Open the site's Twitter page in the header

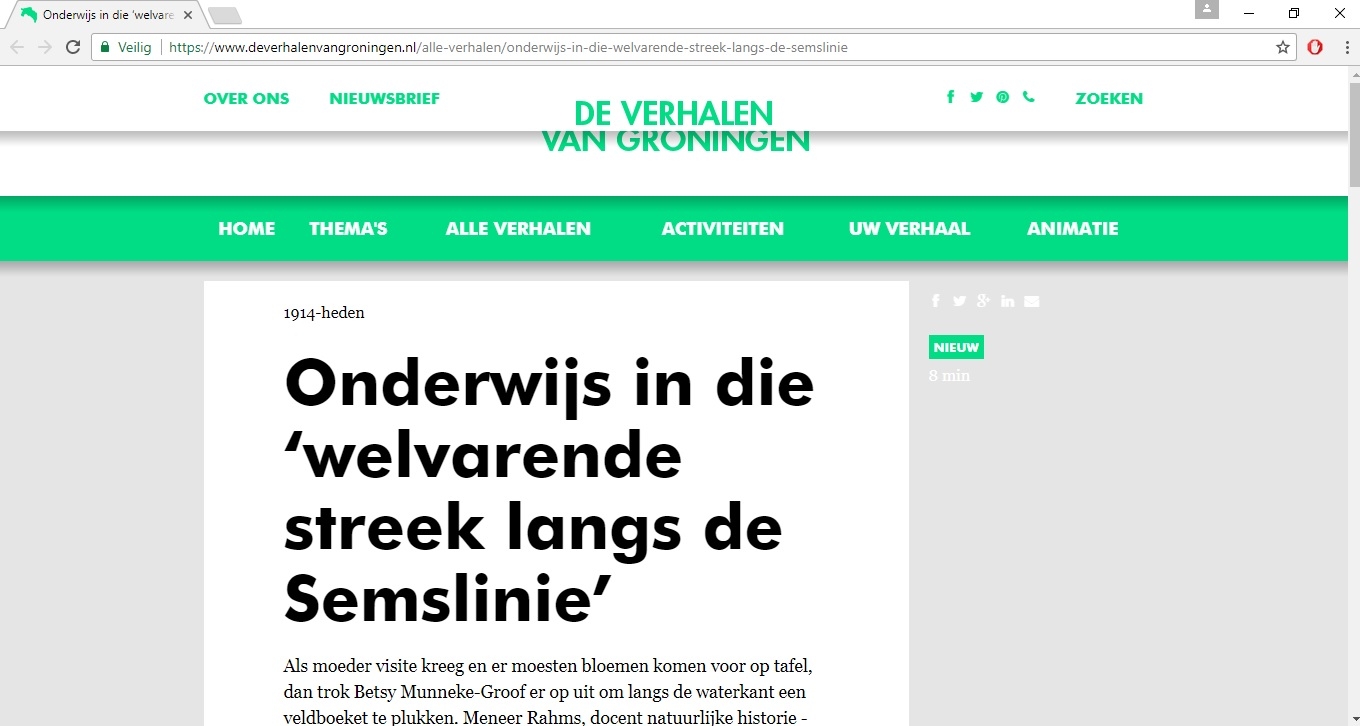pos(976,97)
